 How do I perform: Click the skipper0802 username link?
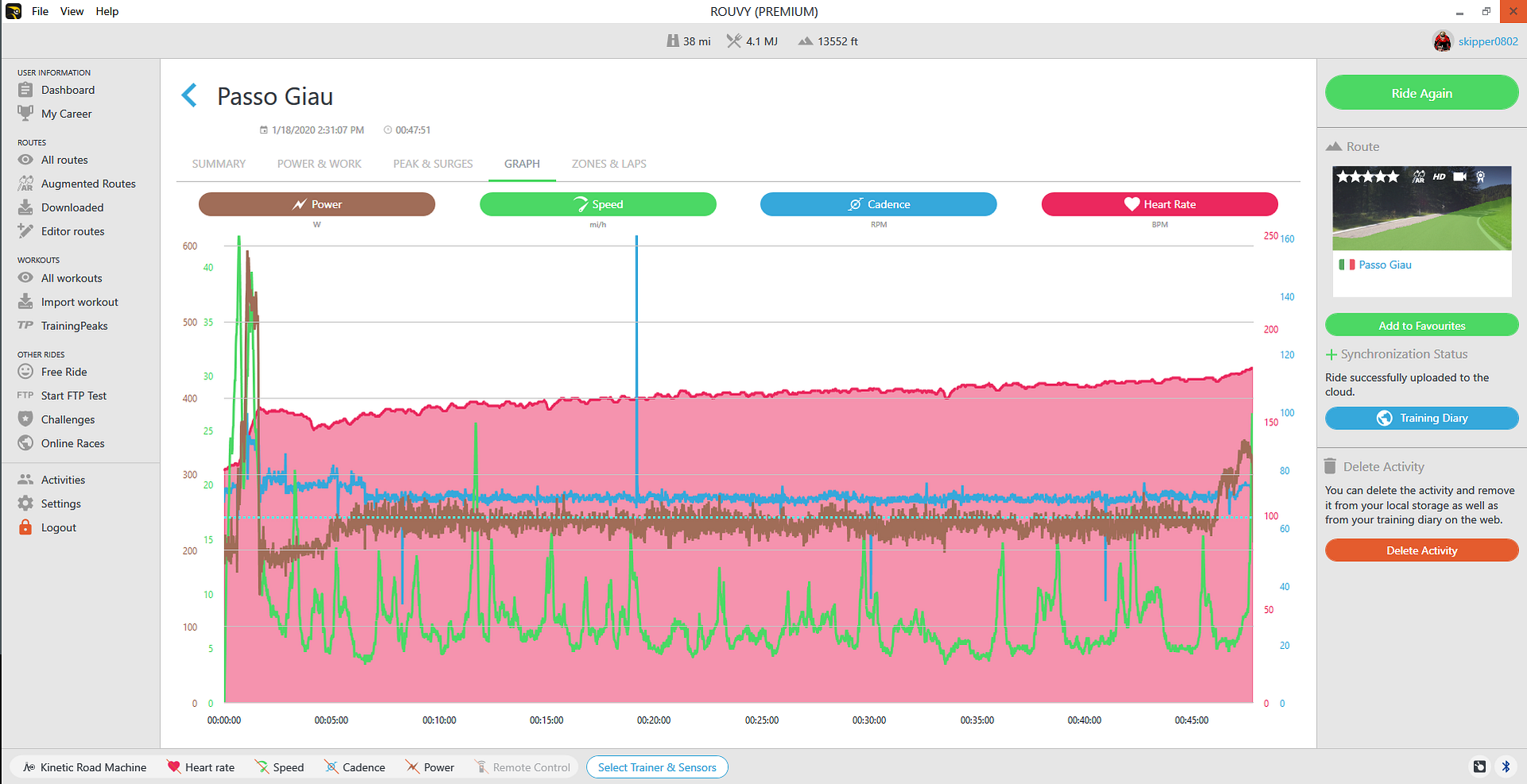click(1488, 41)
